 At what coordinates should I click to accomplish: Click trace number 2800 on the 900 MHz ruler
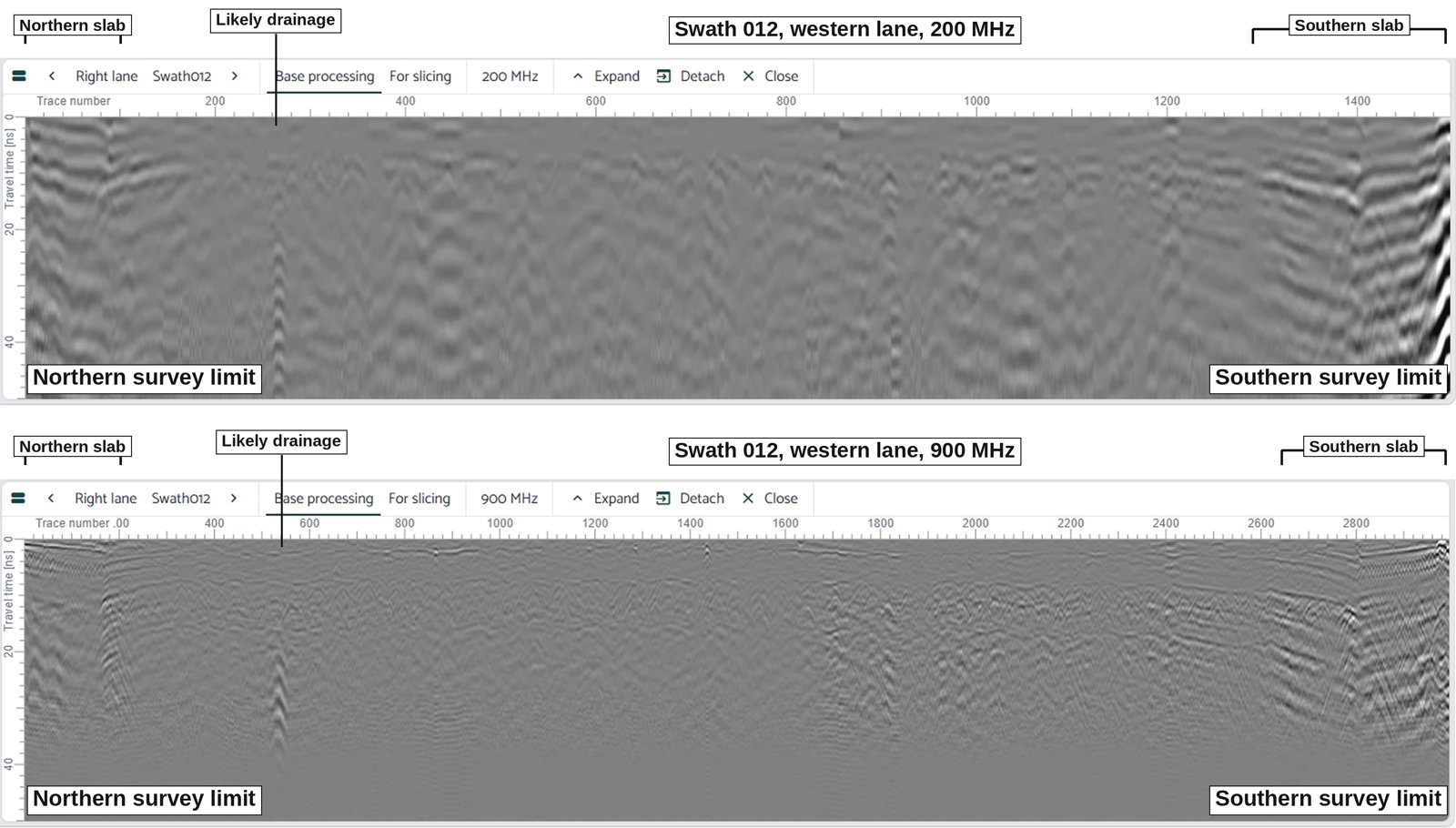1356,523
